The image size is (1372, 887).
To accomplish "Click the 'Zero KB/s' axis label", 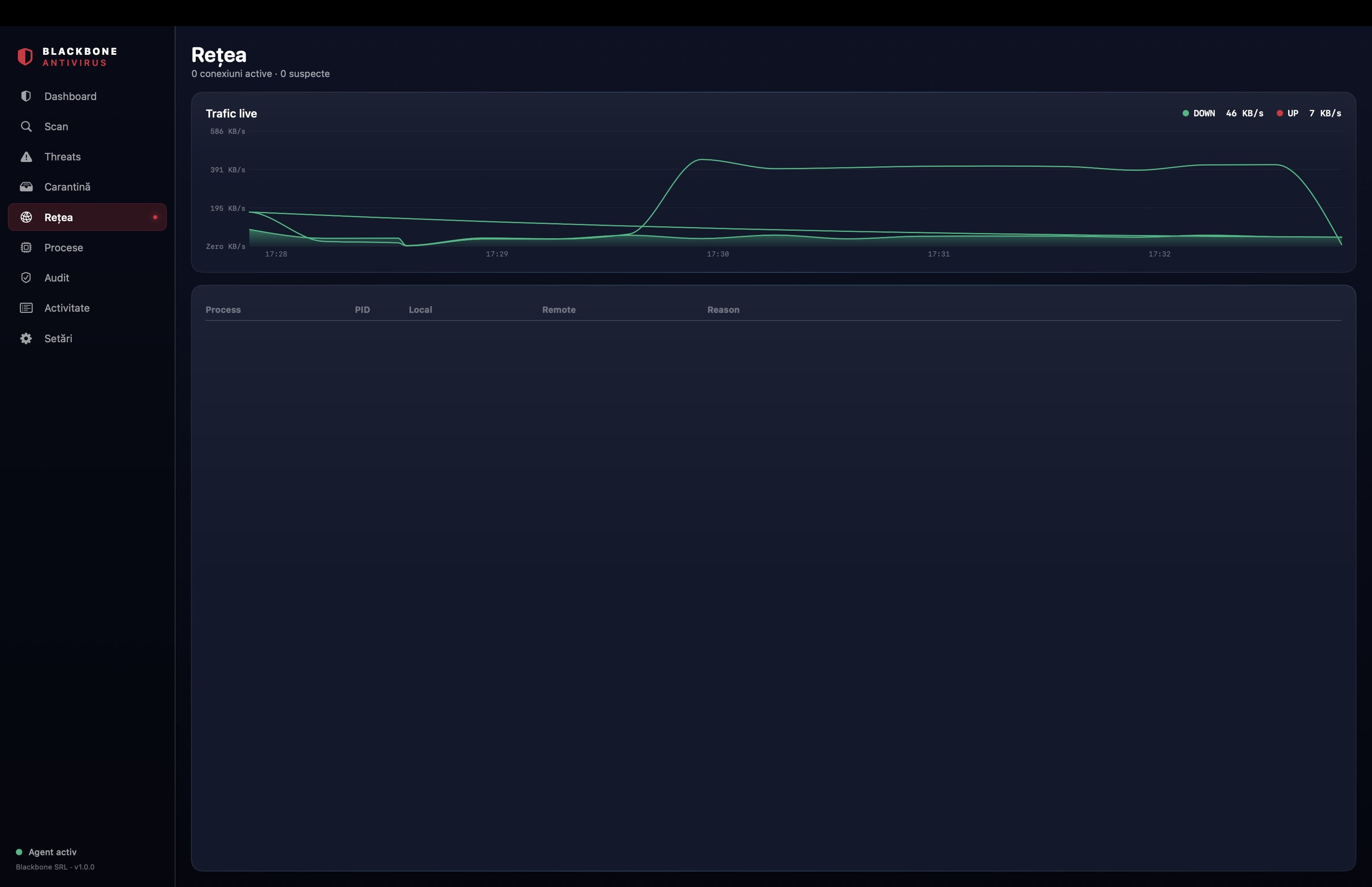I will click(x=226, y=247).
